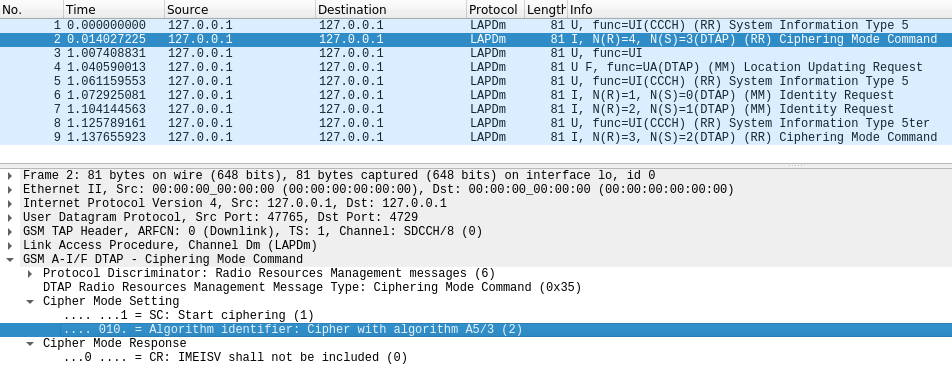Select packet 9 Ciphering Mode Command row
This screenshot has width=952, height=371.
[476, 137]
